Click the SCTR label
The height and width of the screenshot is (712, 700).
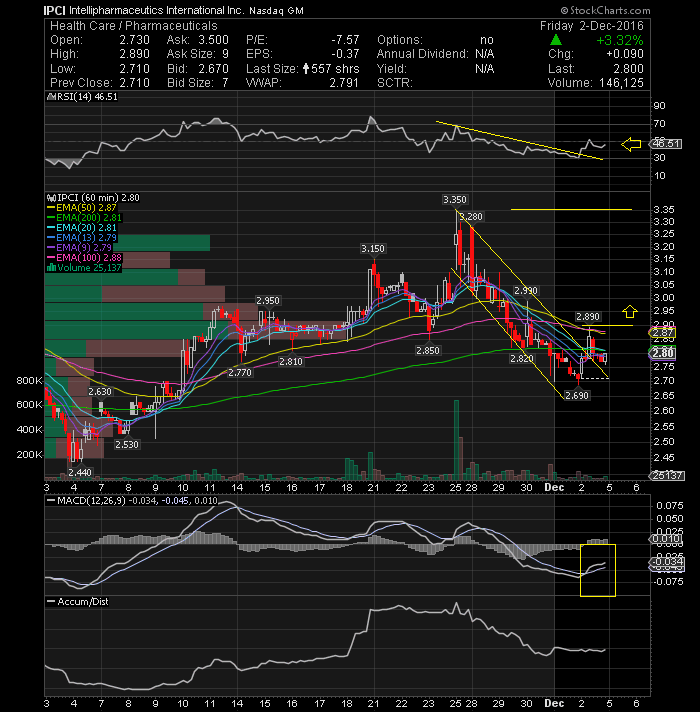point(394,83)
